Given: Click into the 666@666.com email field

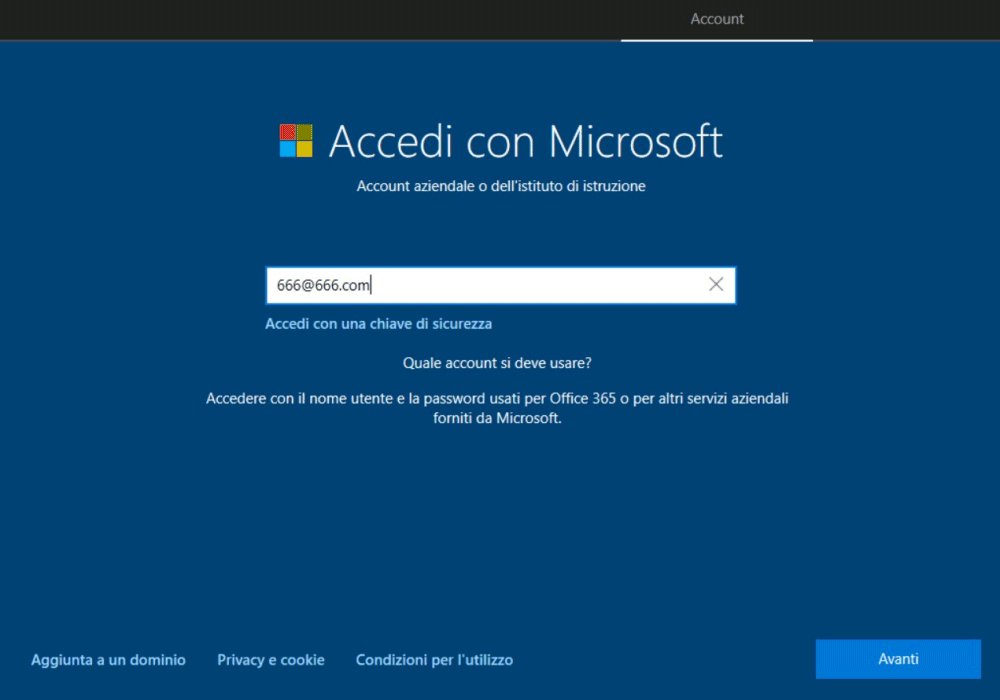Looking at the screenshot, I should (501, 285).
